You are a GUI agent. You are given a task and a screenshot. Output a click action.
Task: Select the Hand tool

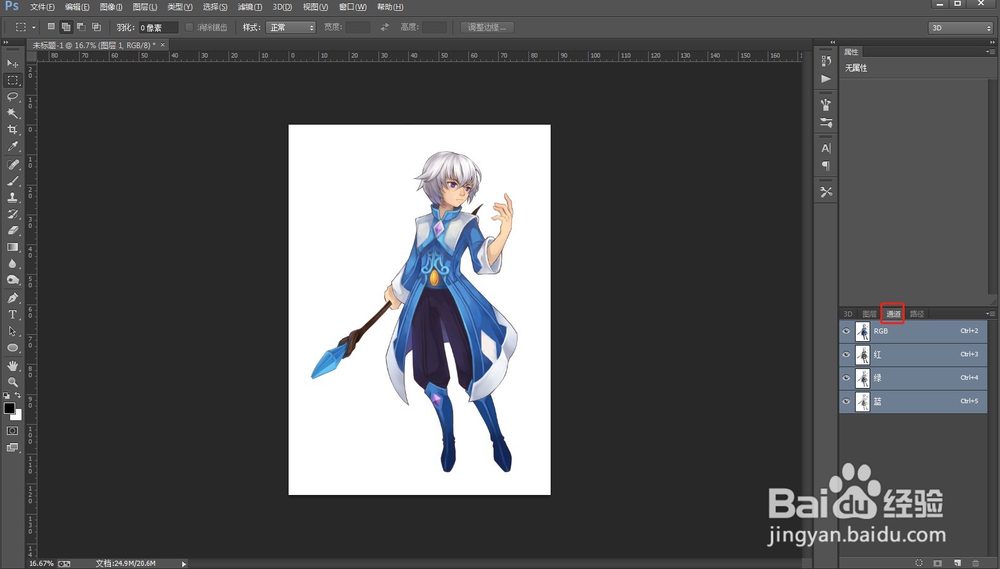pyautogui.click(x=12, y=366)
